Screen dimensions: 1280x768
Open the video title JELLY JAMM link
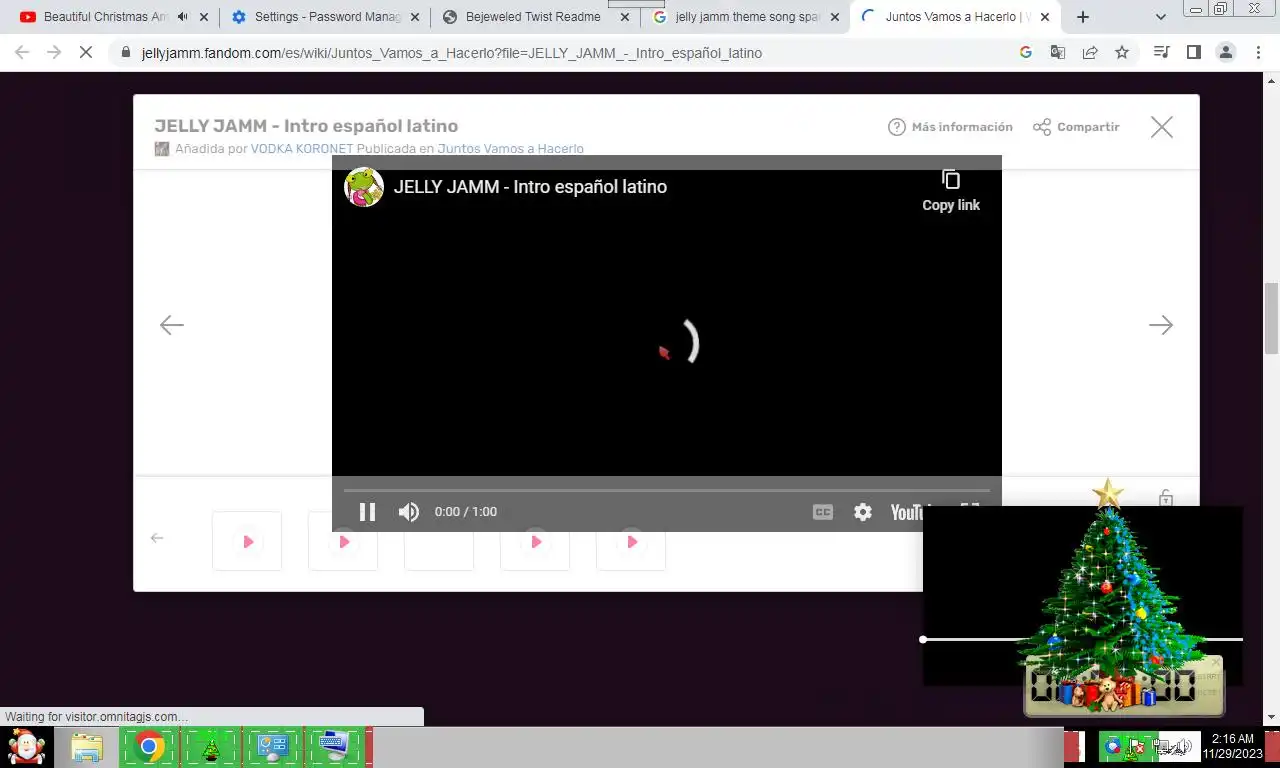[x=530, y=187]
